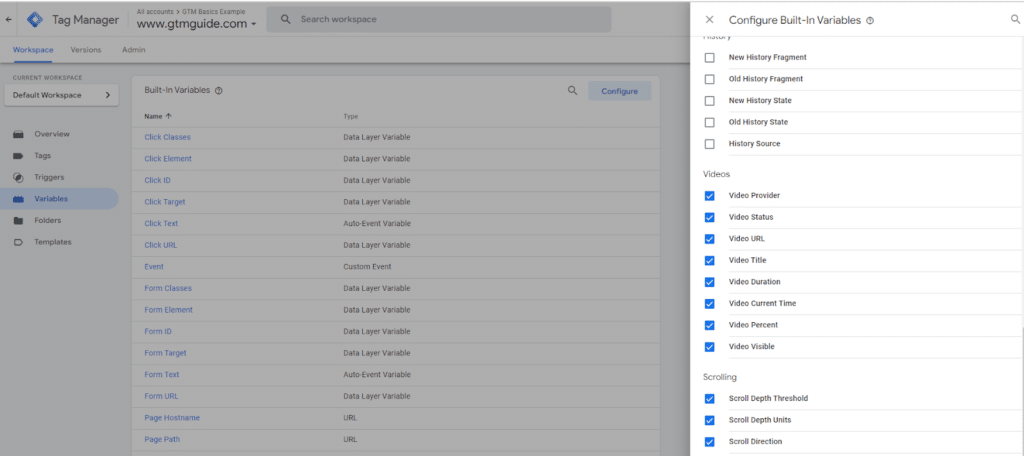Open Templates via its sidebar icon
1024x456 pixels.
(19, 242)
